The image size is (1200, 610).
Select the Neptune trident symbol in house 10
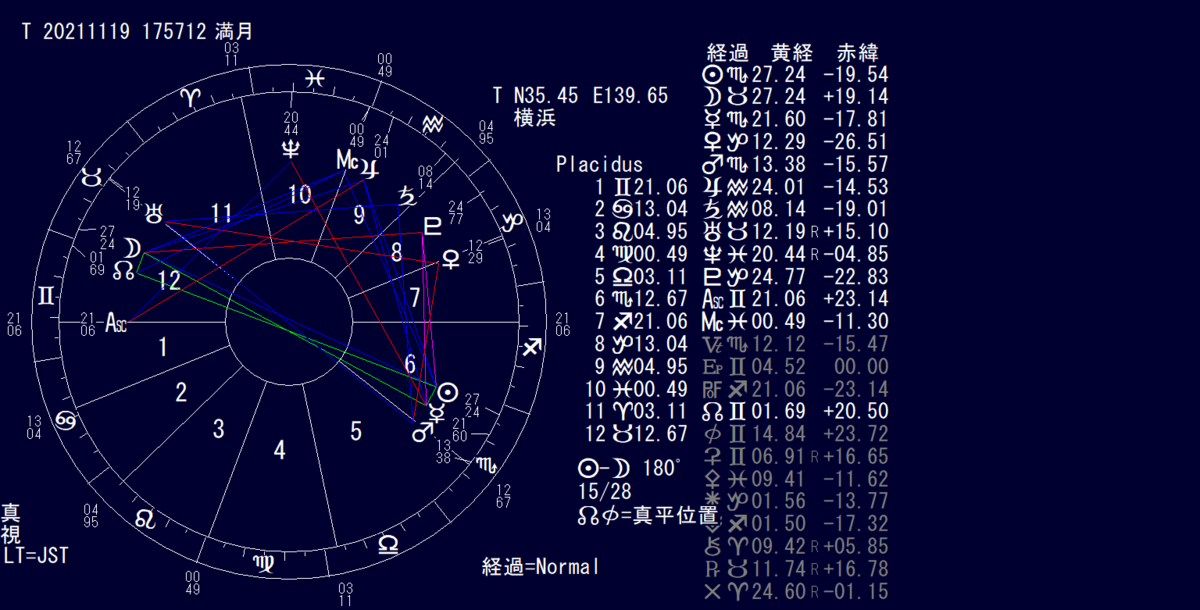click(x=291, y=149)
